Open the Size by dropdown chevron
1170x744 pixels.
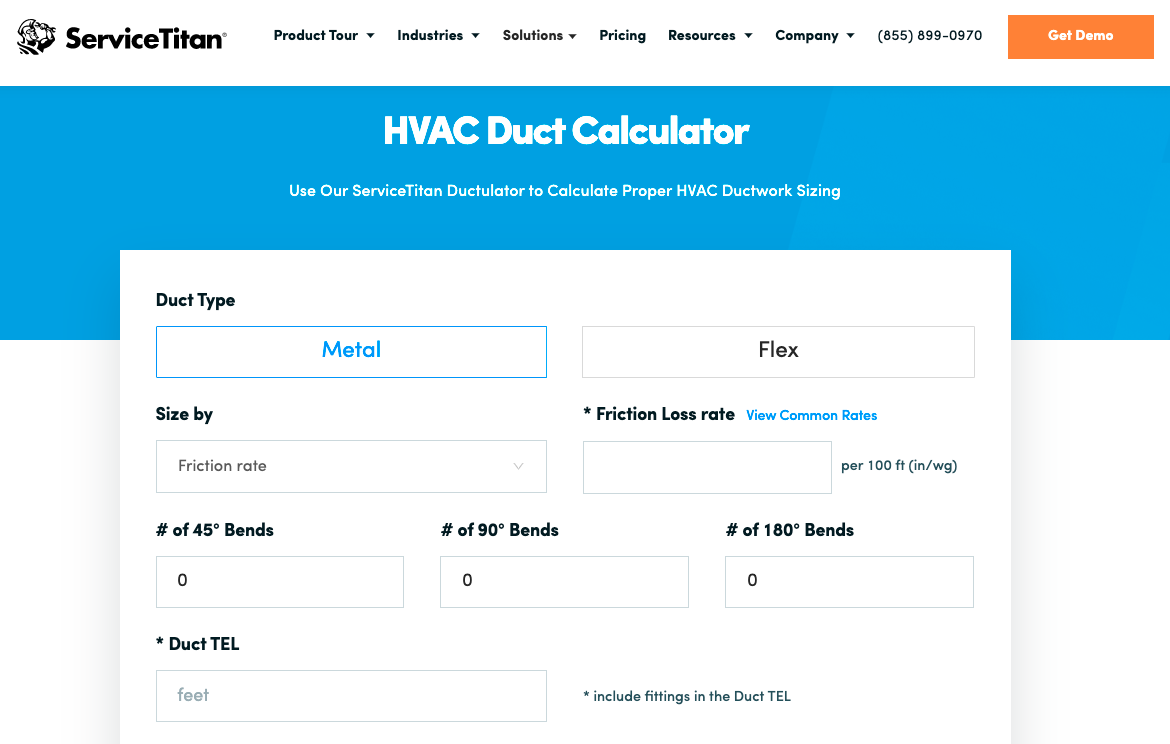(518, 466)
